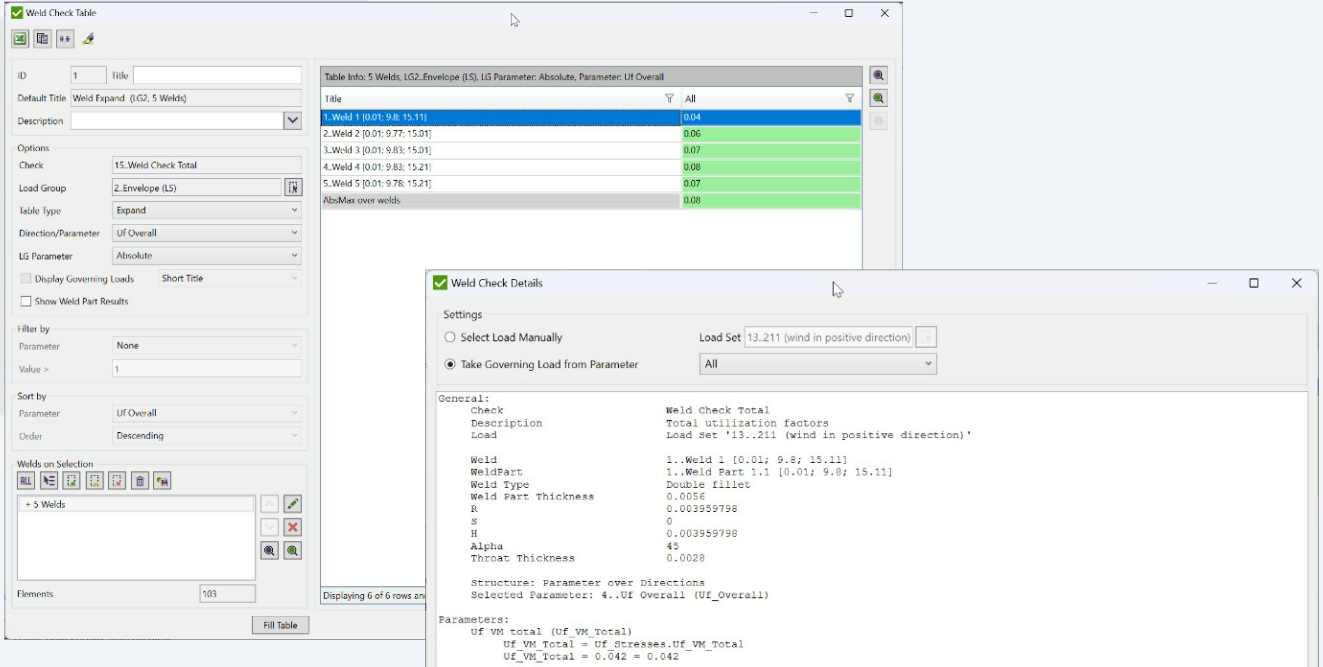Image resolution: width=1323 pixels, height=667 pixels.
Task: Click the load group selection icon beside Envelope (LS)
Action: coord(293,187)
